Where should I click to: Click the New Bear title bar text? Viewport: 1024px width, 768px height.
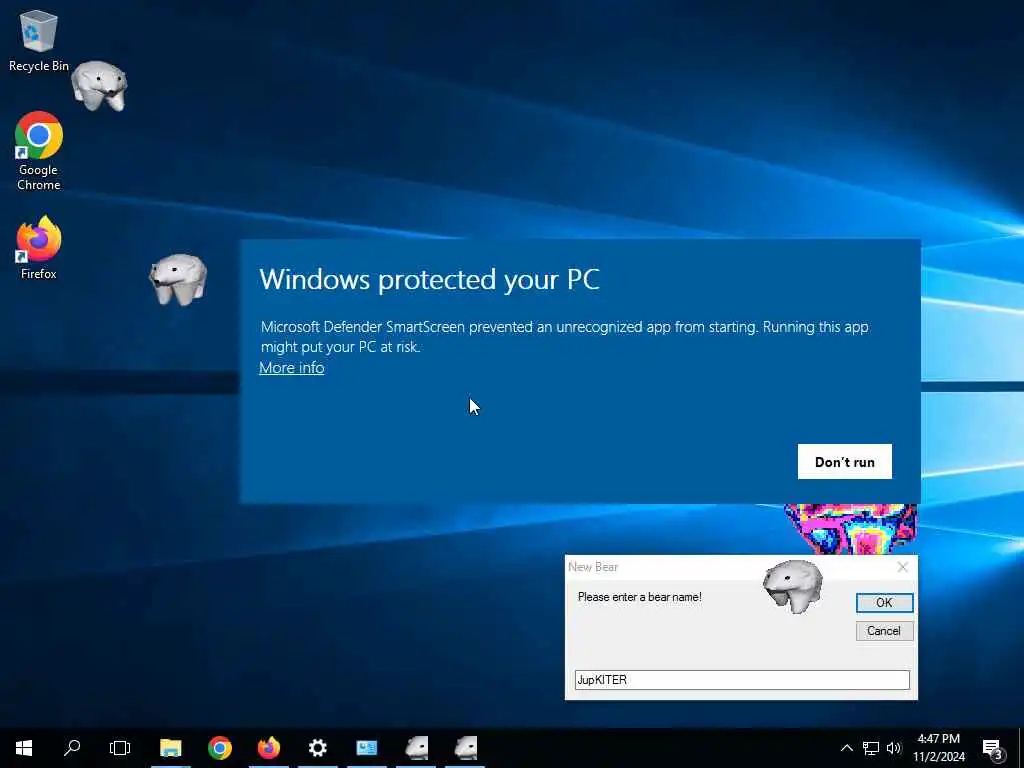click(593, 567)
